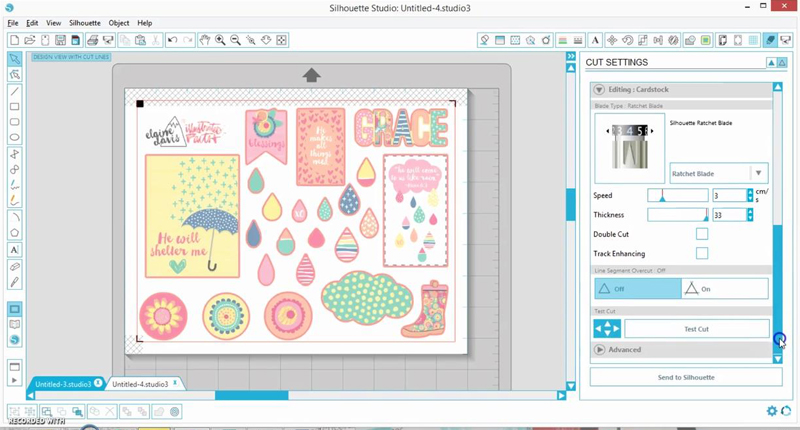
Task: Increase the blade setting with the right arrow
Action: click(652, 131)
